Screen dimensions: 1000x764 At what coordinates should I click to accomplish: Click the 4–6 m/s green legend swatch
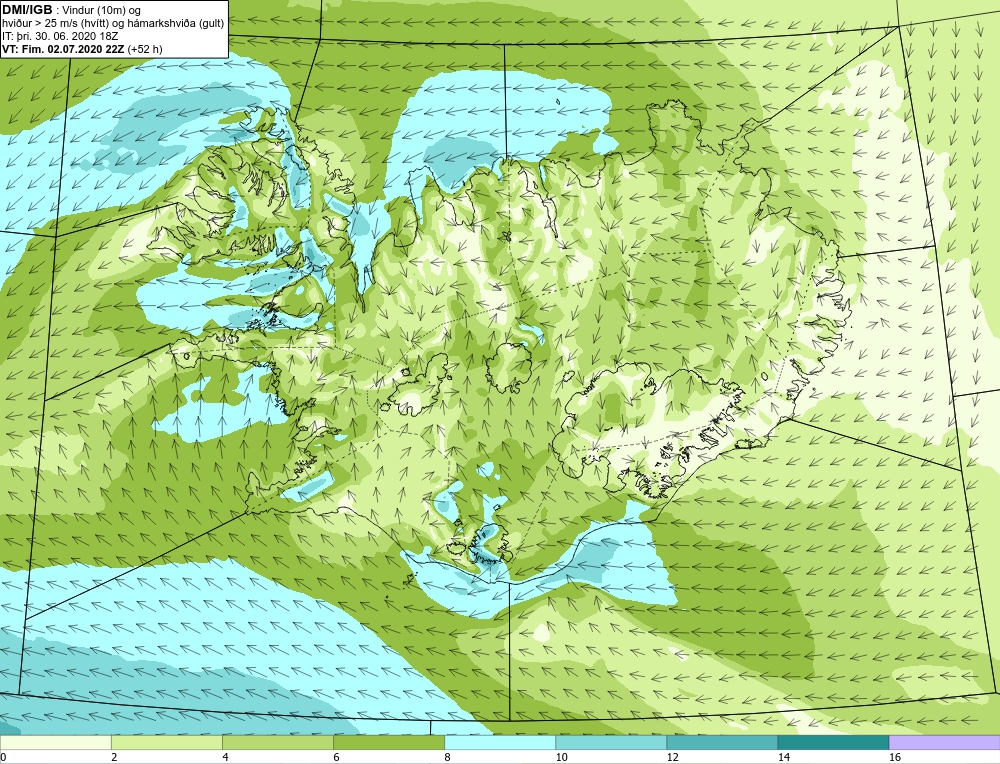point(277,742)
